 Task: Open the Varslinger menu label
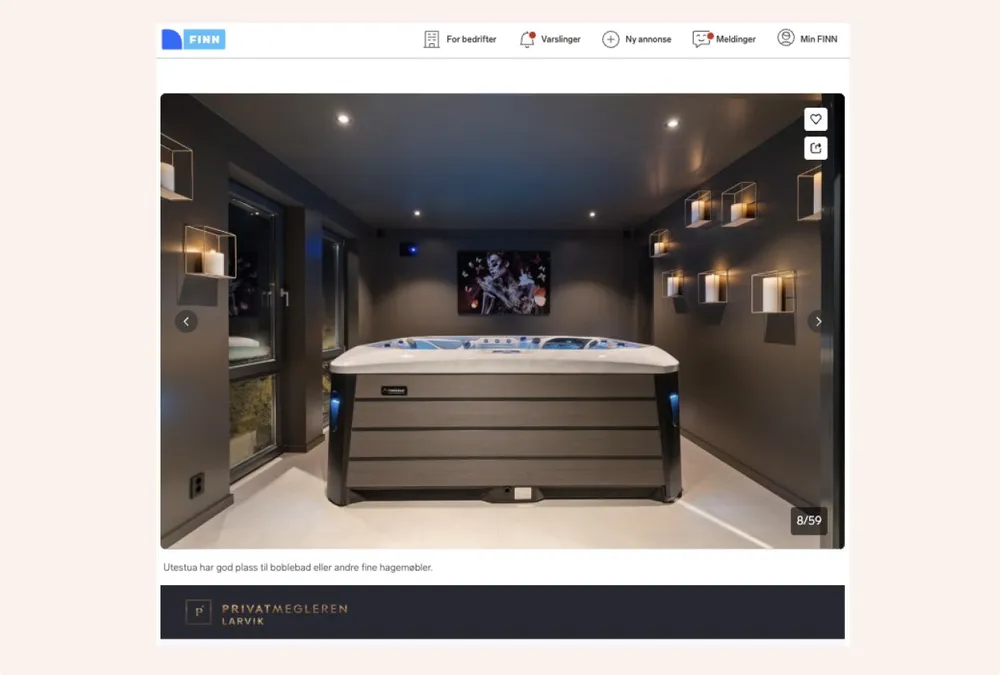coord(561,39)
